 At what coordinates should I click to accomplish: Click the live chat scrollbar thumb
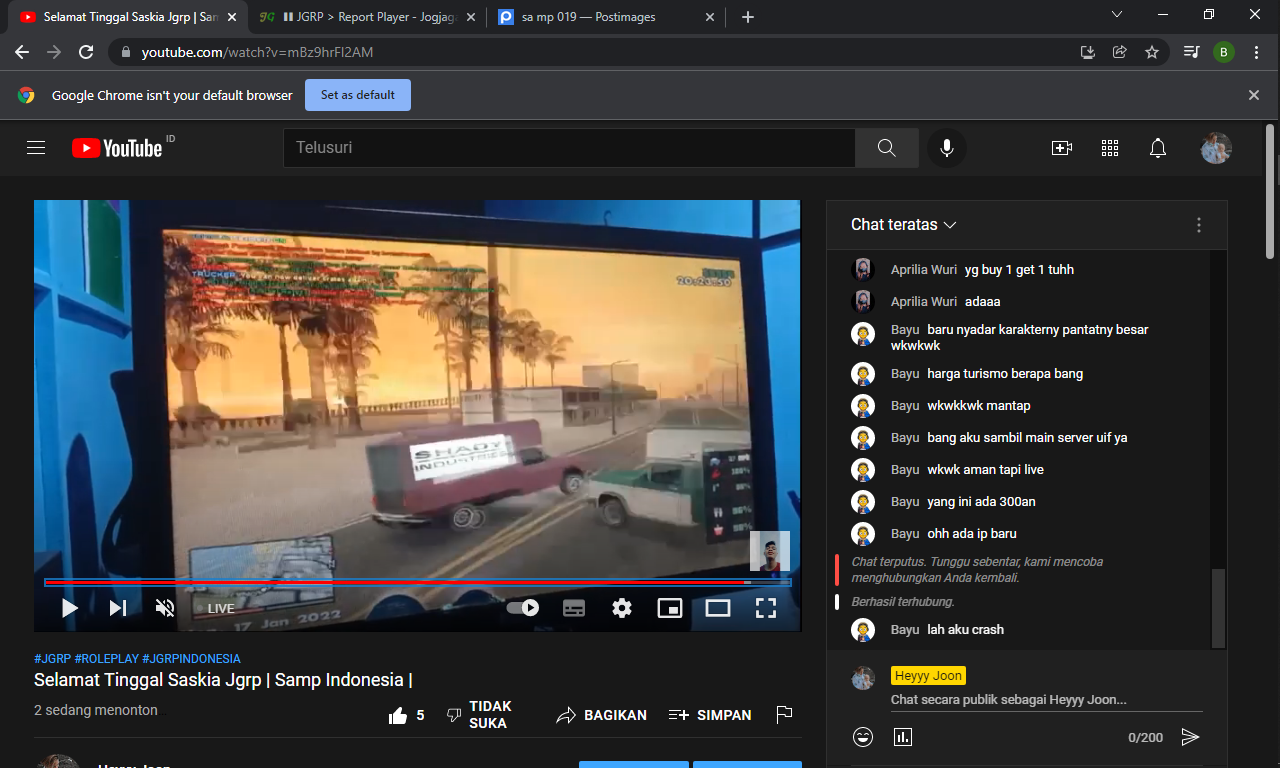point(1217,608)
